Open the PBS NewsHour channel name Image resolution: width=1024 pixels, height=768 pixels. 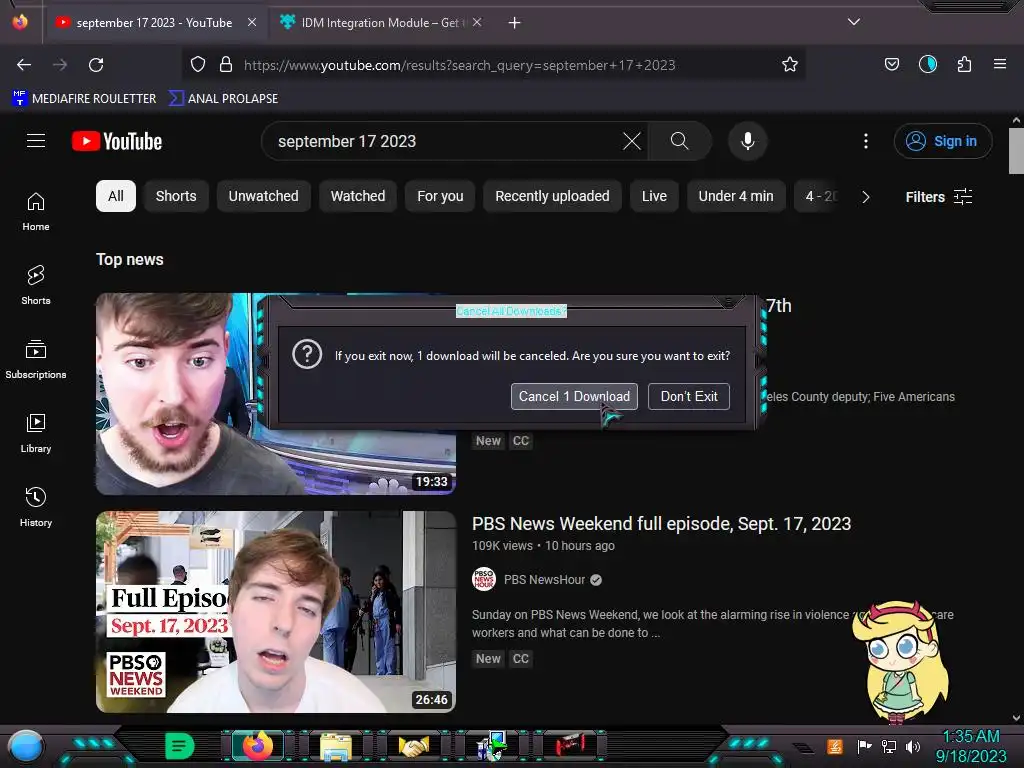tap(544, 580)
